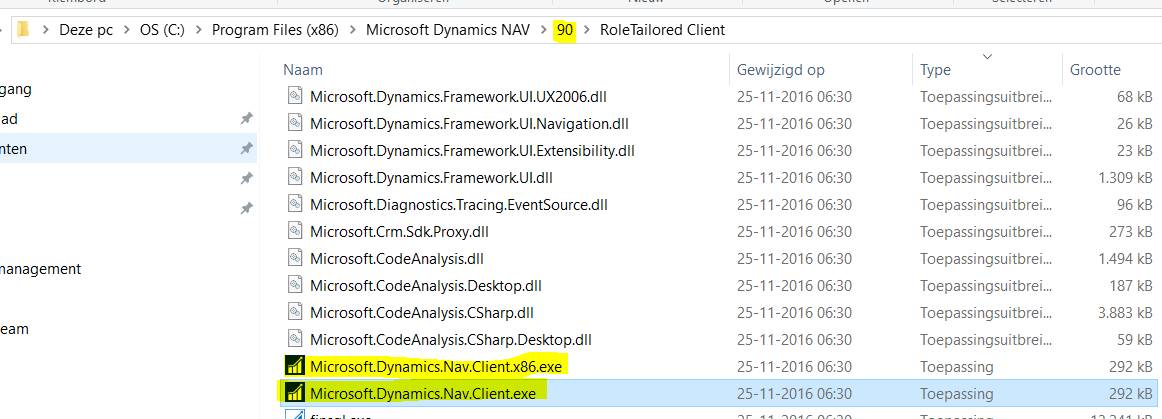
Task: Sort by Gewijzigd op column header
Action: tap(780, 70)
